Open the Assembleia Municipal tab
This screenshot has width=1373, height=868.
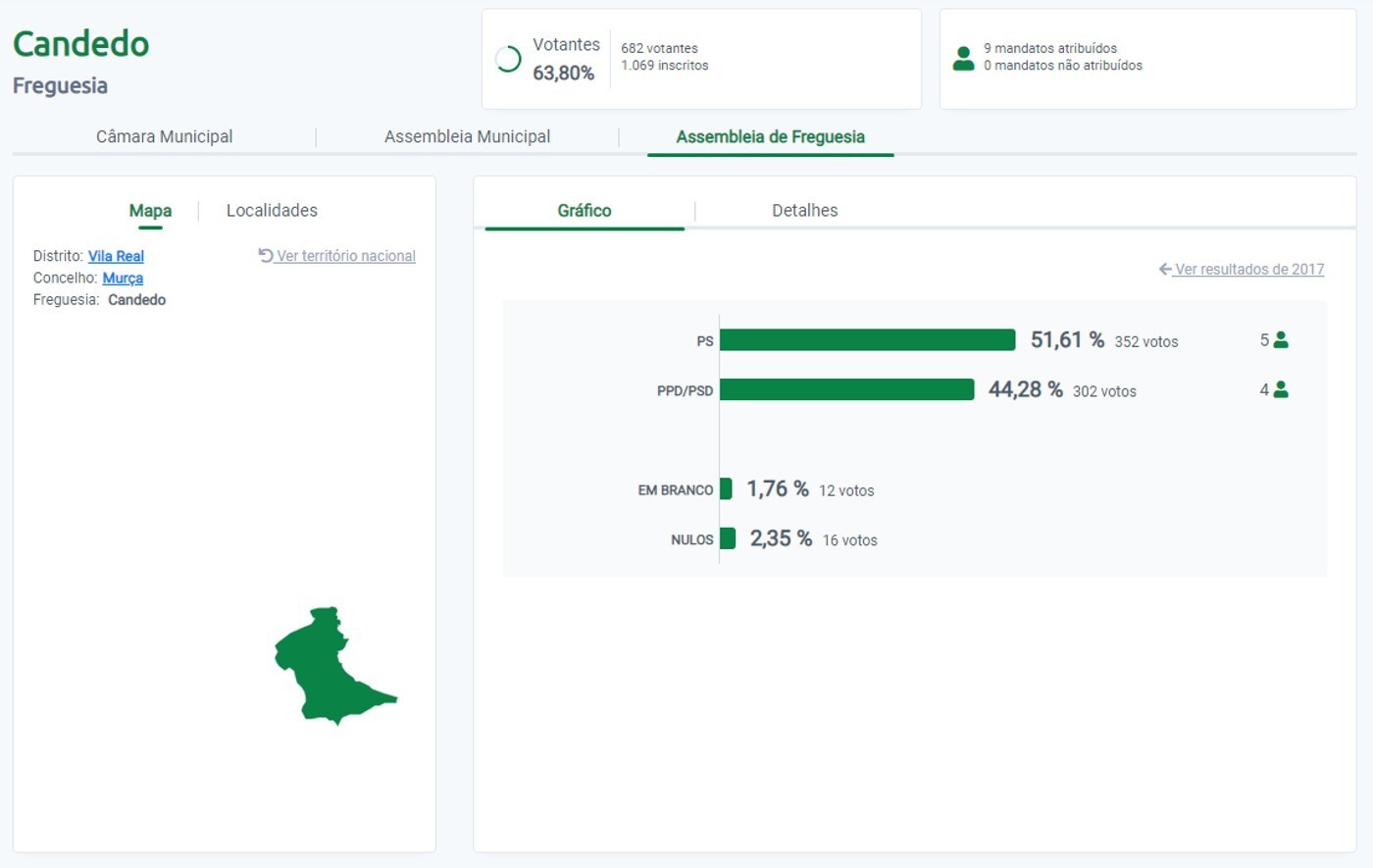[467, 136]
